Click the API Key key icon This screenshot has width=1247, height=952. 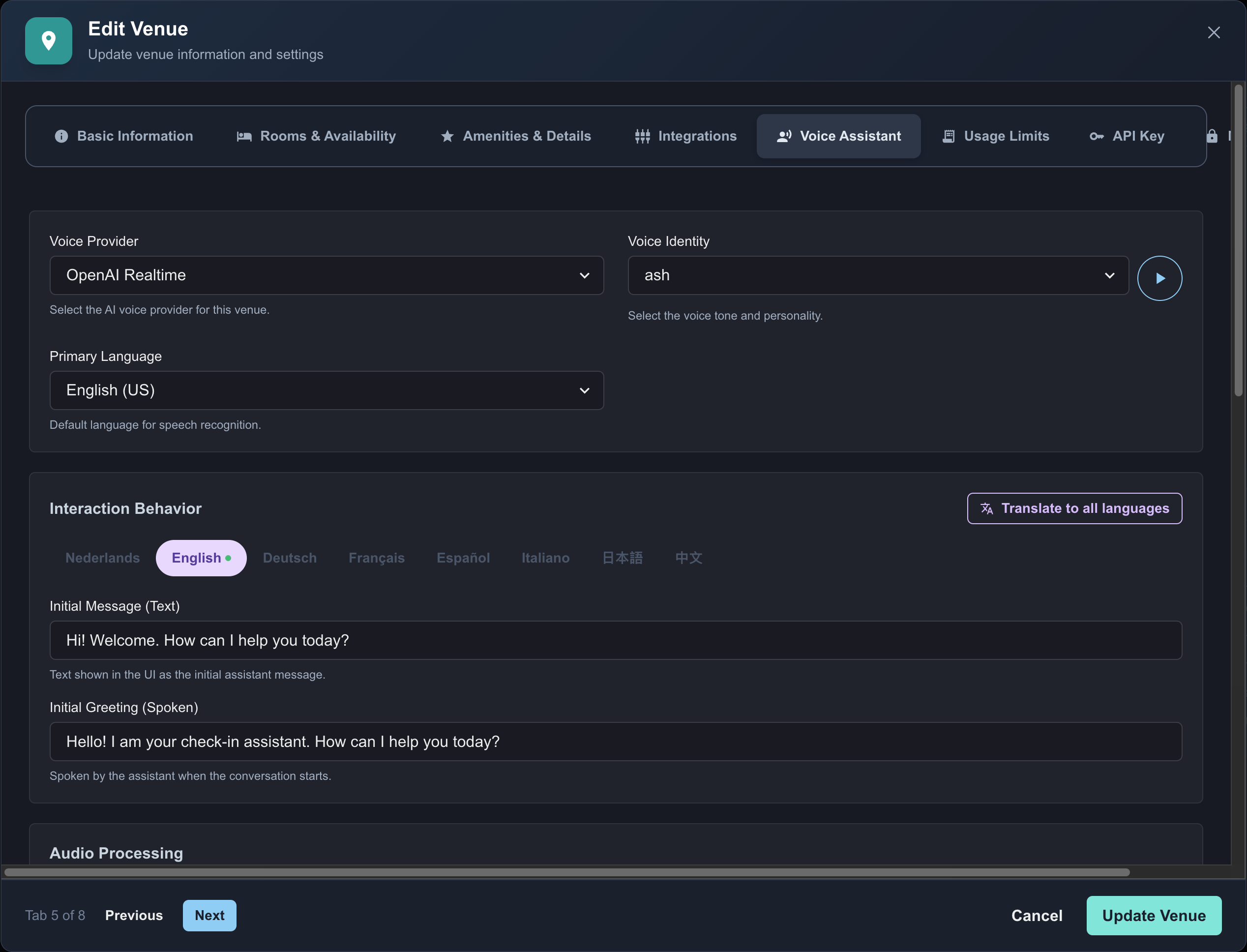tap(1097, 137)
